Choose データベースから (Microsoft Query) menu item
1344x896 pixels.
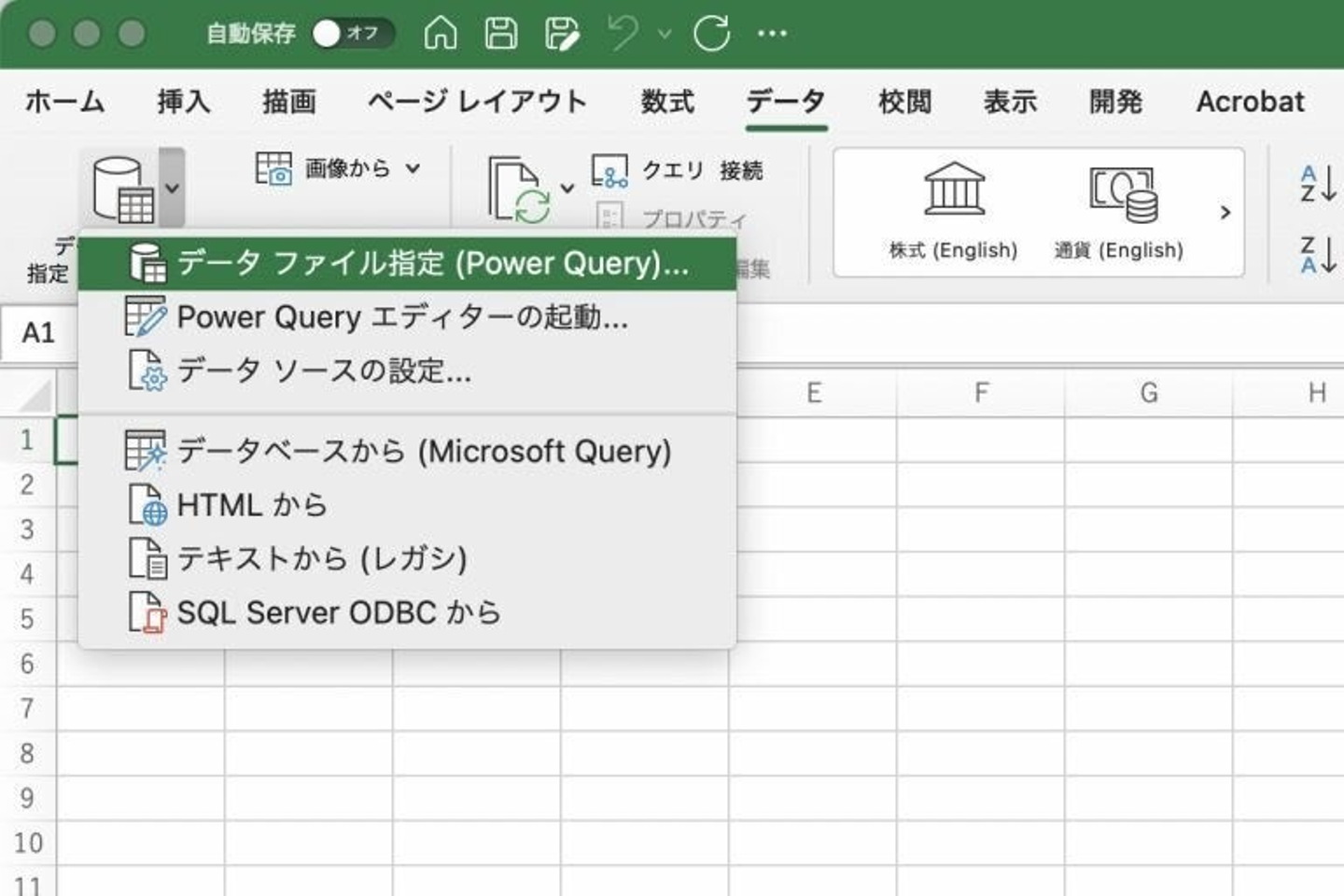pos(408,451)
